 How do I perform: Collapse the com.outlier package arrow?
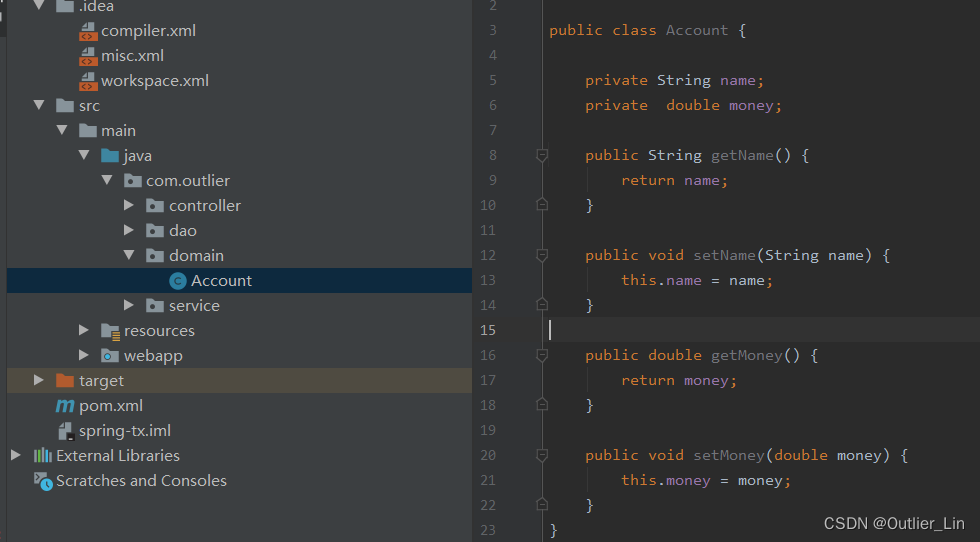click(107, 180)
